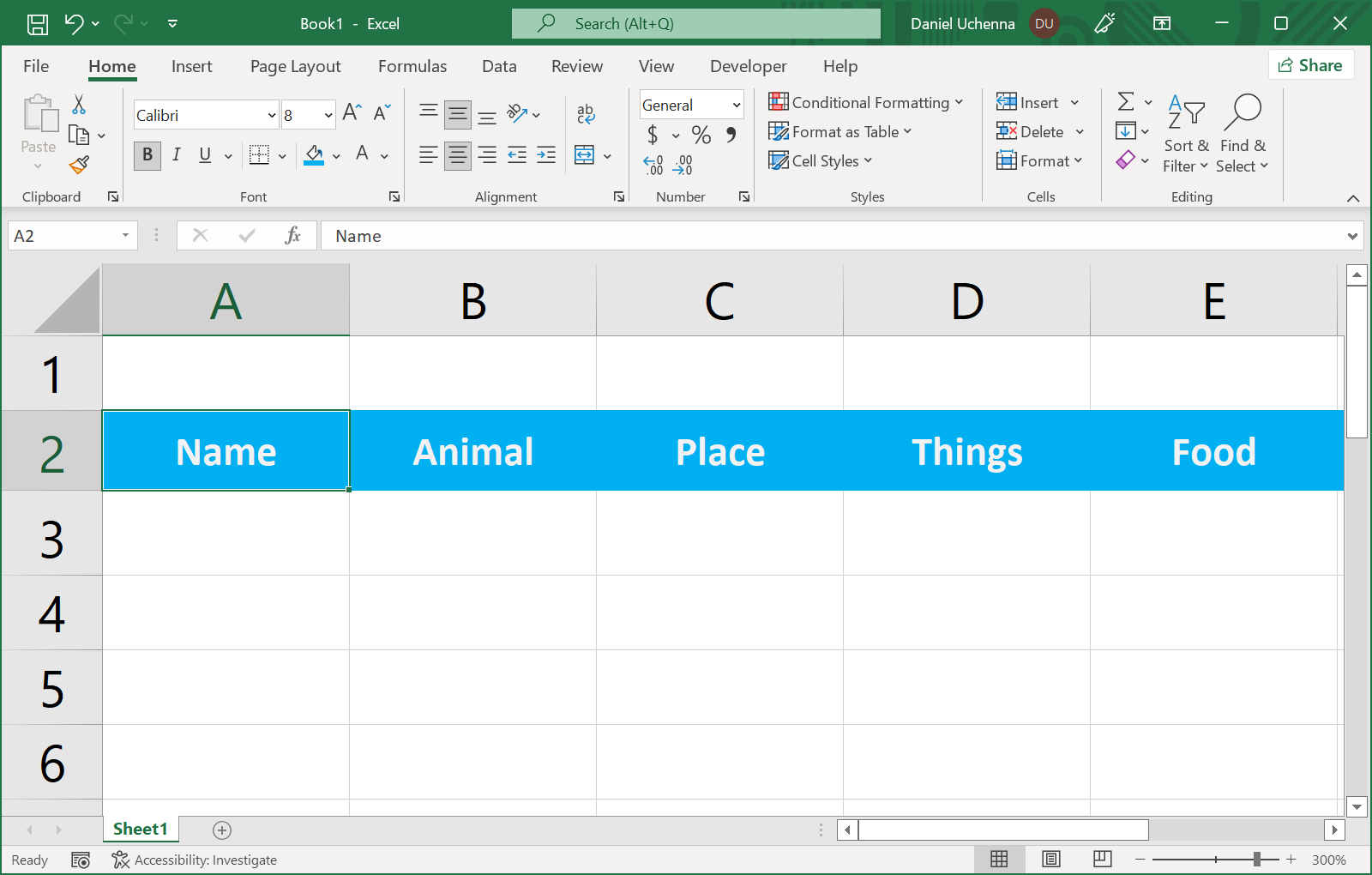Viewport: 1372px width, 875px height.
Task: Toggle Bold formatting
Action: click(x=147, y=155)
